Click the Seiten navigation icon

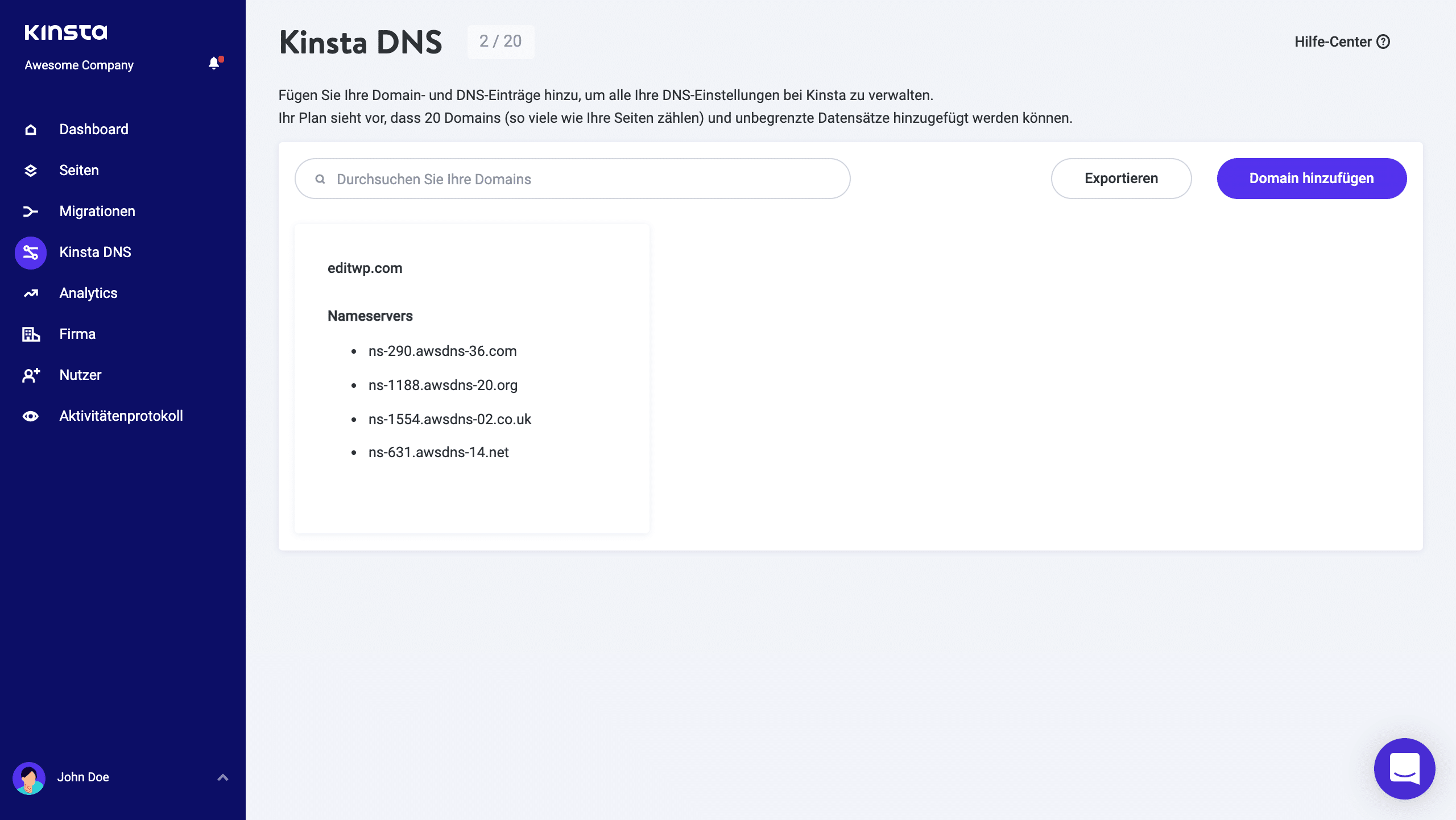coord(30,170)
